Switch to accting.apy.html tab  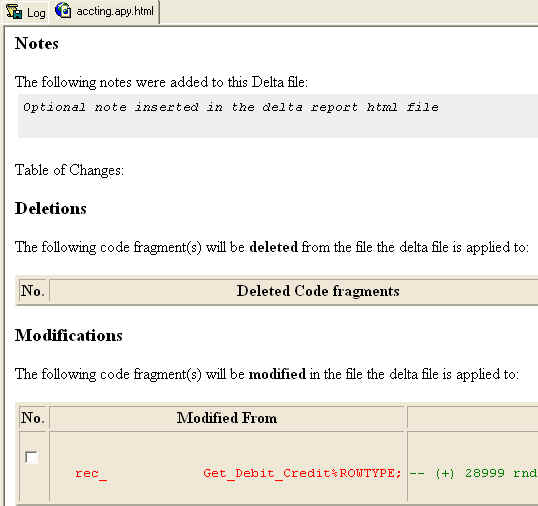coord(105,11)
